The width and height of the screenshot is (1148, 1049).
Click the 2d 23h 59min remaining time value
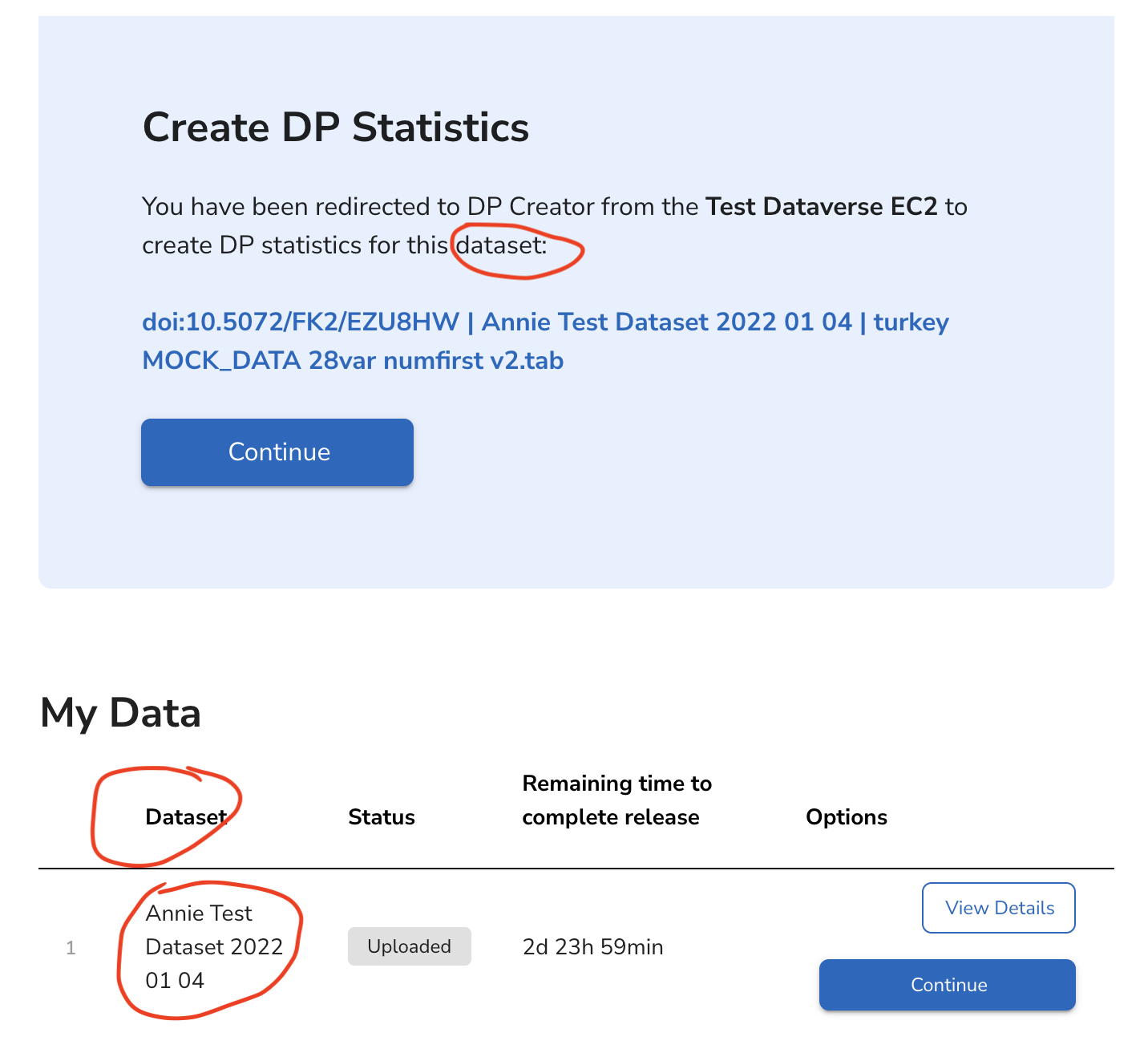pos(592,946)
